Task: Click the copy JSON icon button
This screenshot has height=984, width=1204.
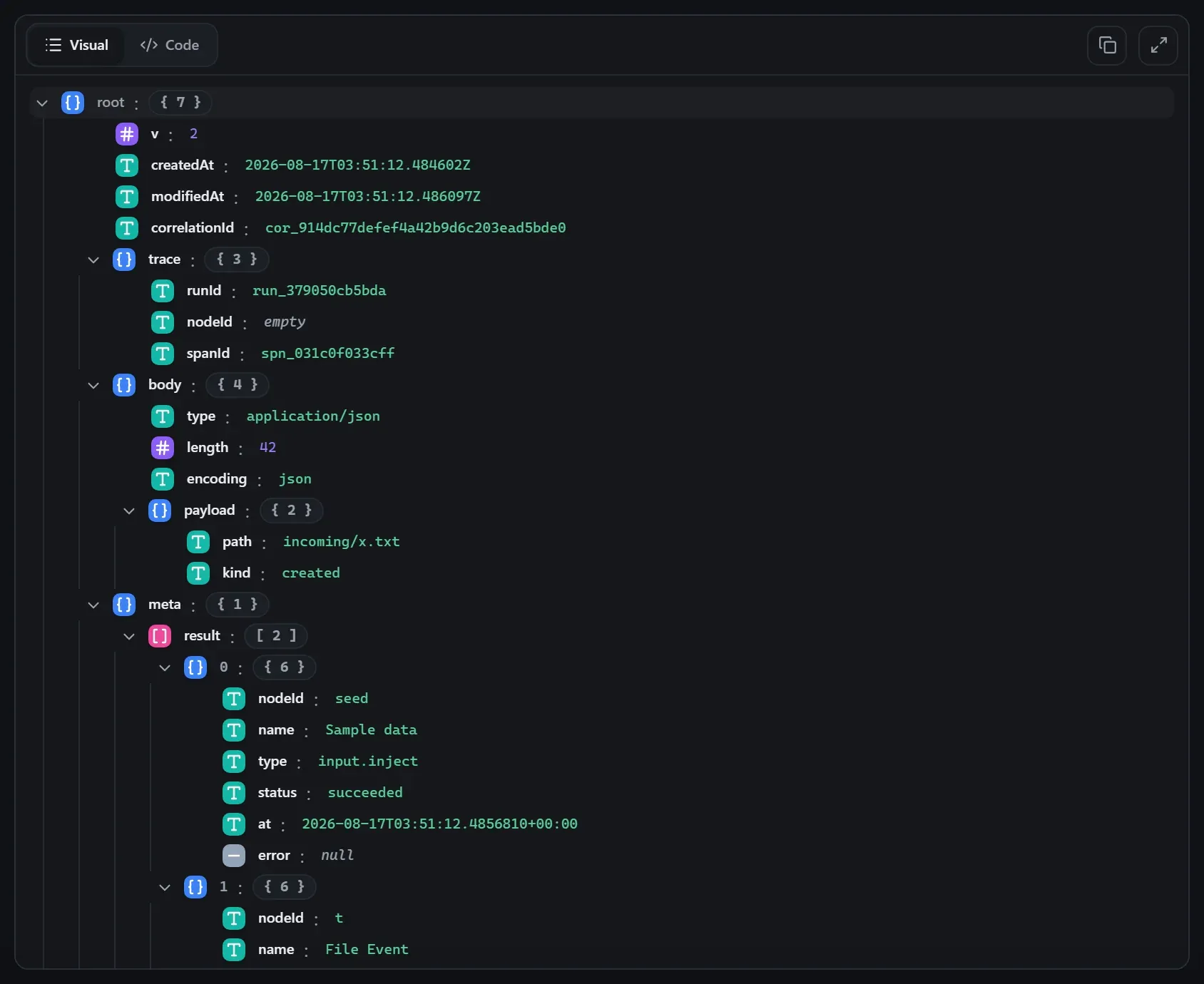Action: pyautogui.click(x=1107, y=46)
